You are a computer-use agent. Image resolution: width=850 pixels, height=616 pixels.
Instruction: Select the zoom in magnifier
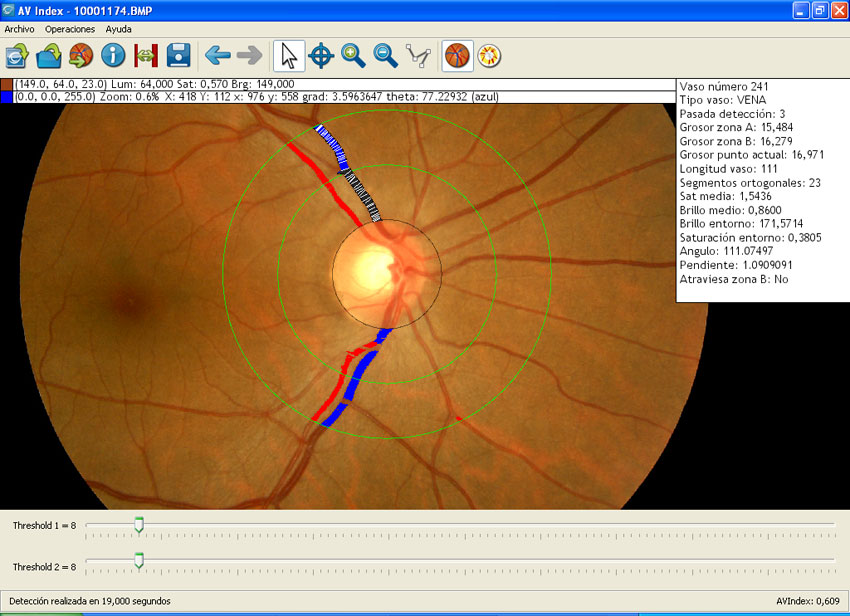[x=353, y=55]
